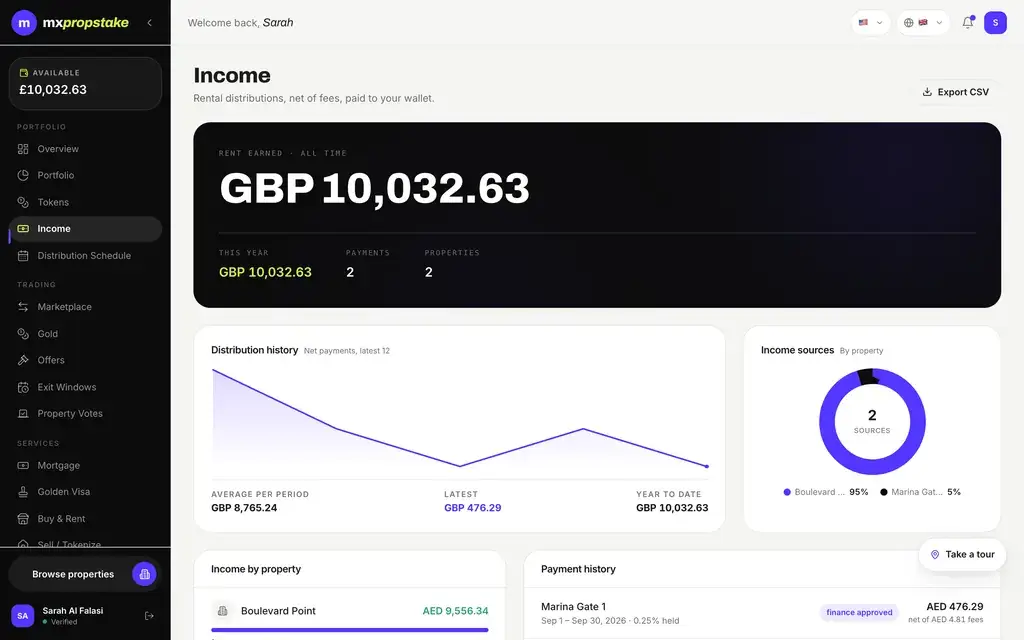Click the wallet icon beside Available

24,72
